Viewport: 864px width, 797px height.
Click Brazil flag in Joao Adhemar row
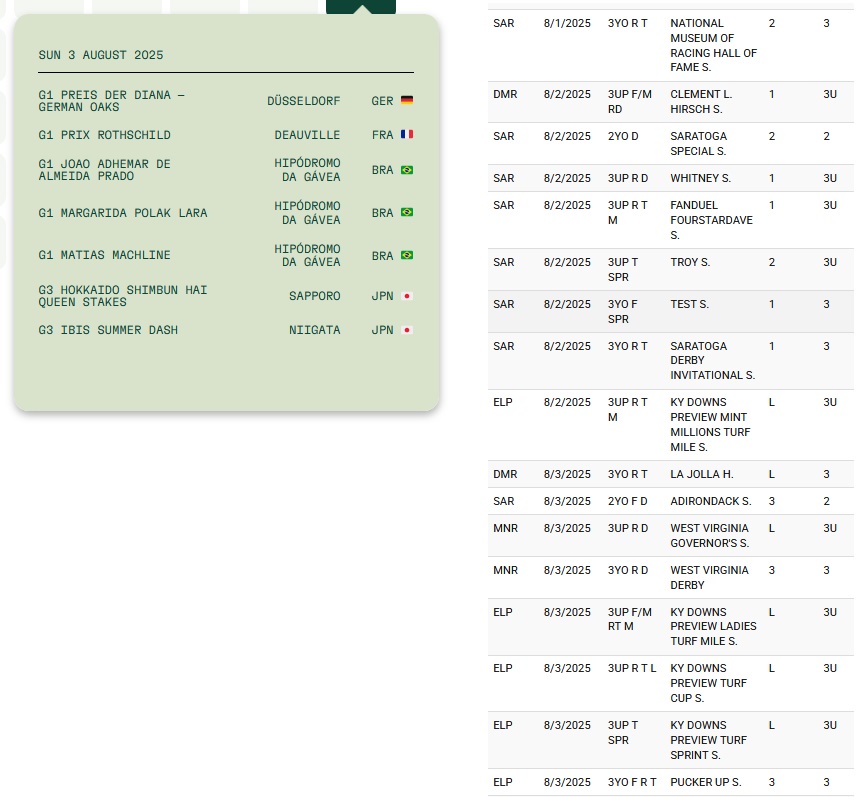pos(407,170)
